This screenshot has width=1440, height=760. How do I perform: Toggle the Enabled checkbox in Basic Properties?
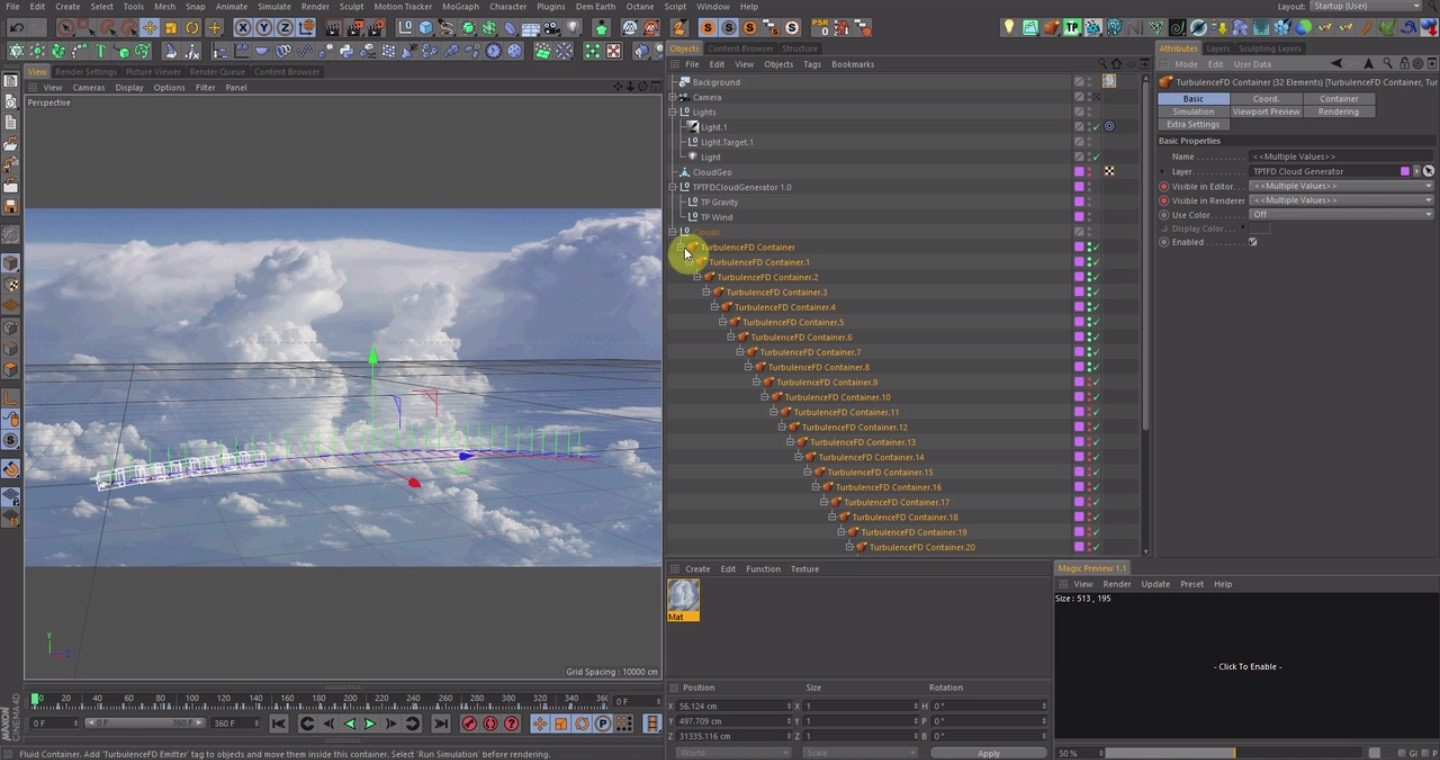[1252, 242]
